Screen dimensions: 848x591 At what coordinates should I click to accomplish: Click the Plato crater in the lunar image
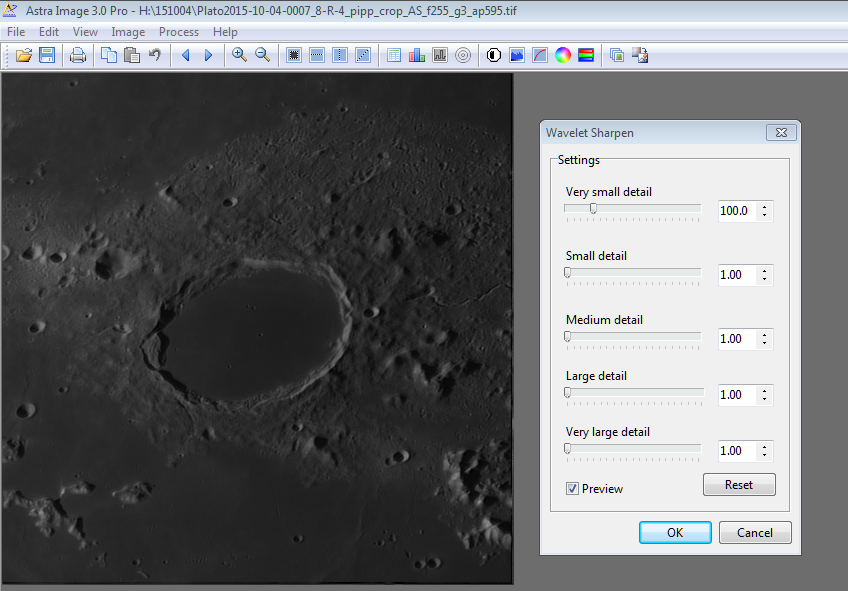(249, 333)
